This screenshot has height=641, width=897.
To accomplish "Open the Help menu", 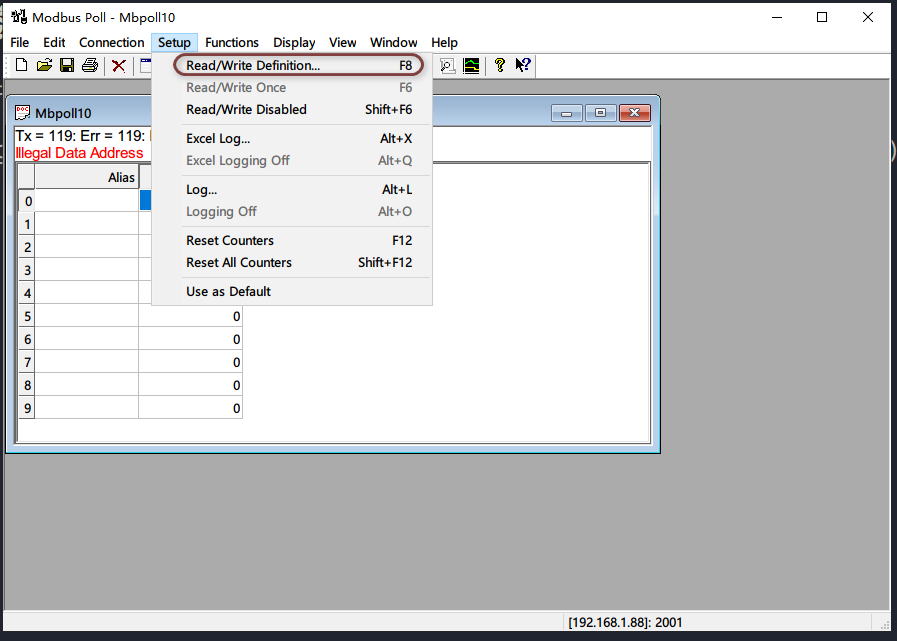I will tap(444, 42).
